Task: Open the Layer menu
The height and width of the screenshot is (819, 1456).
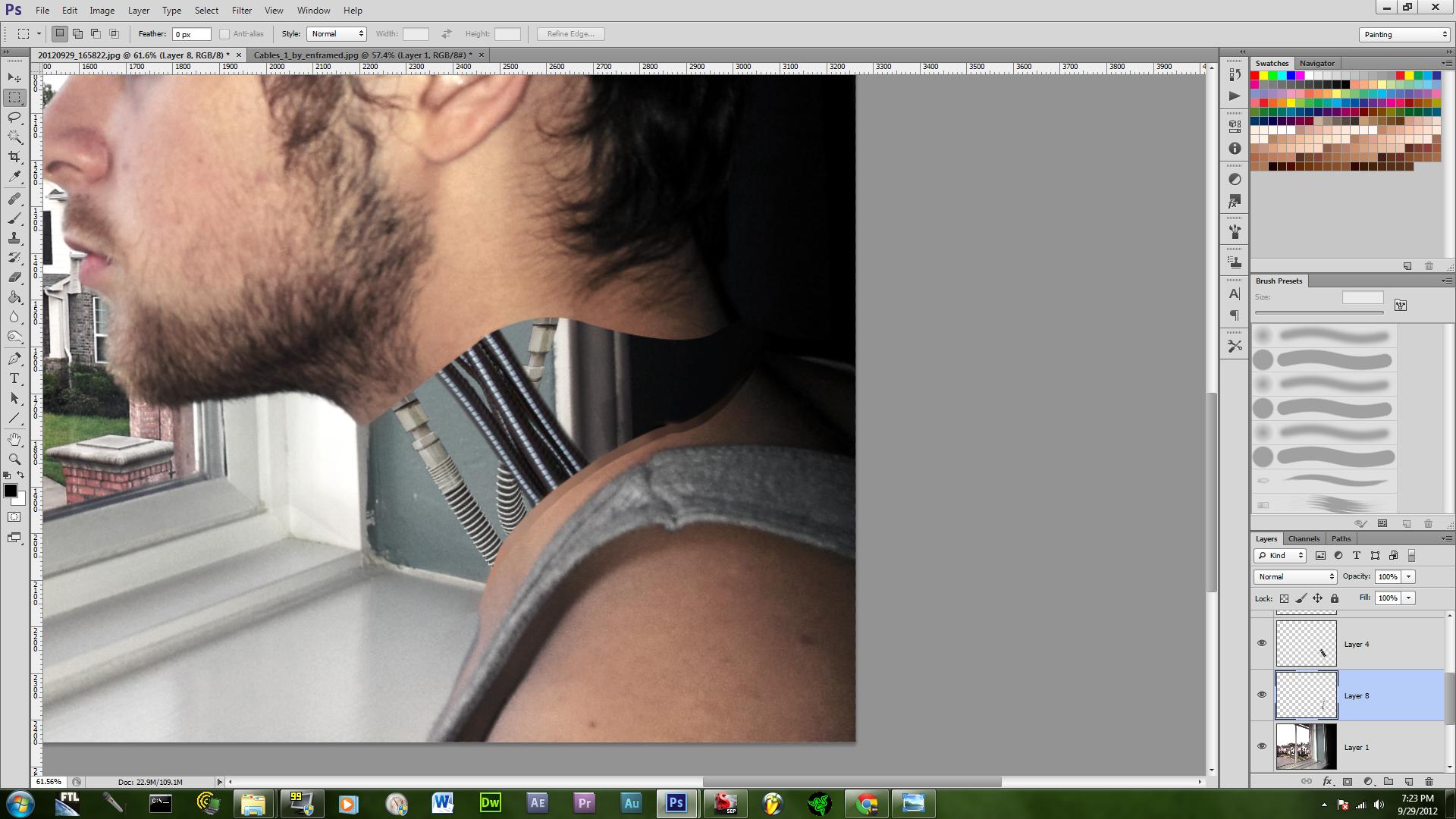Action: pyautogui.click(x=139, y=11)
